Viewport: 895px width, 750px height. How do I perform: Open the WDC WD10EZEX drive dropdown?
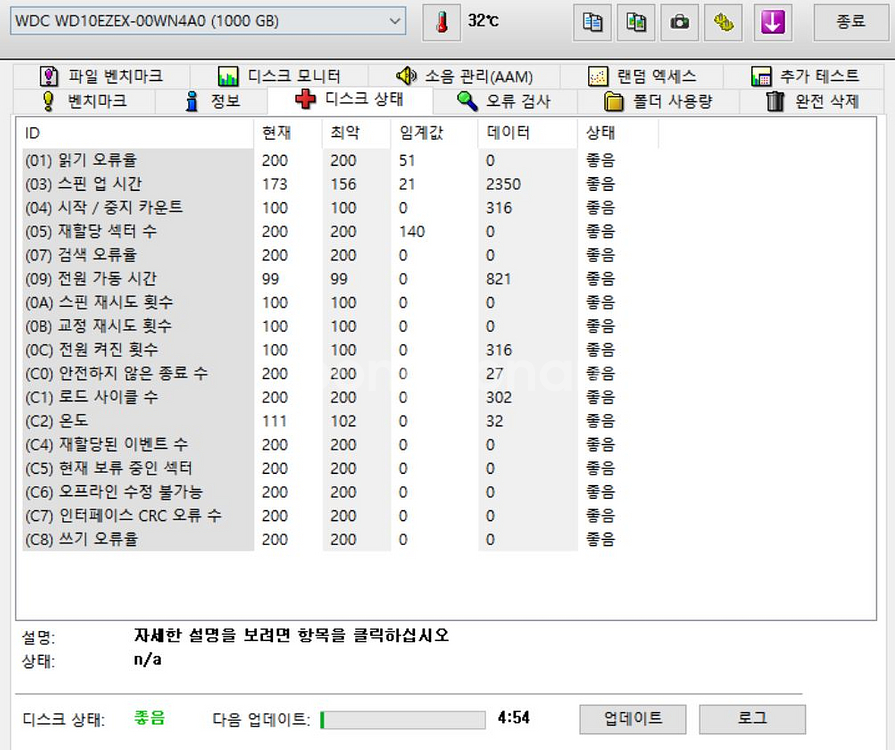tap(208, 21)
